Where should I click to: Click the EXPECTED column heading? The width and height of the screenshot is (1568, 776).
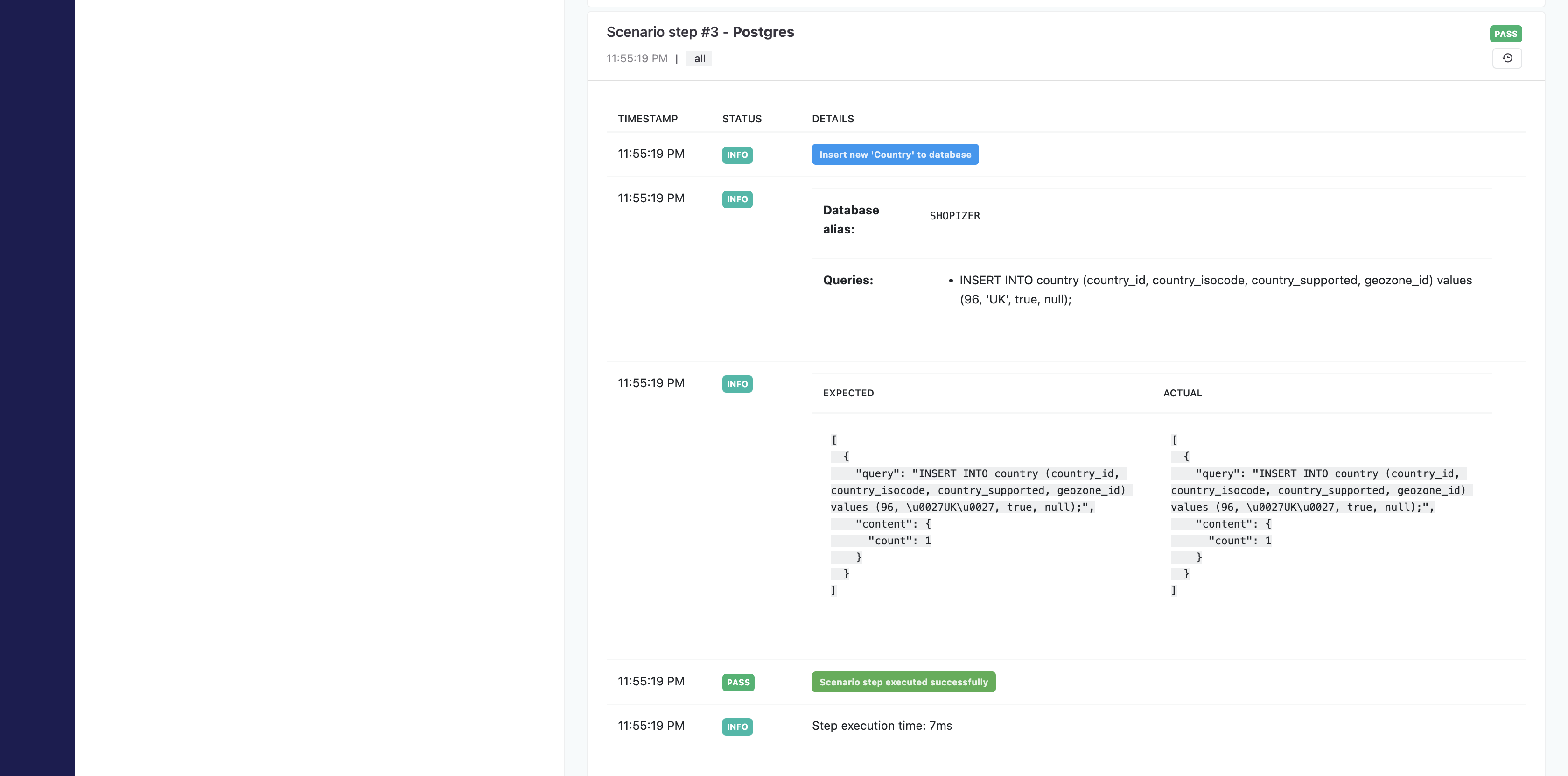(x=848, y=394)
